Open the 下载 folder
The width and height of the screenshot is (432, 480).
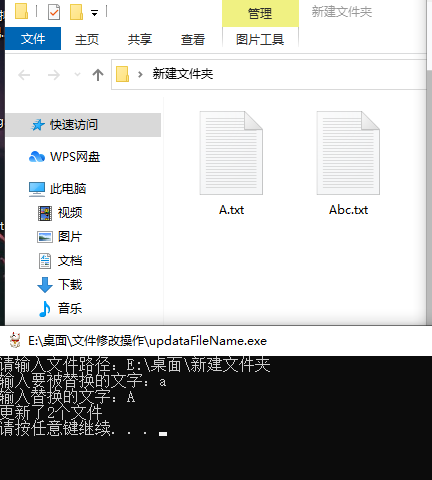click(x=70, y=285)
